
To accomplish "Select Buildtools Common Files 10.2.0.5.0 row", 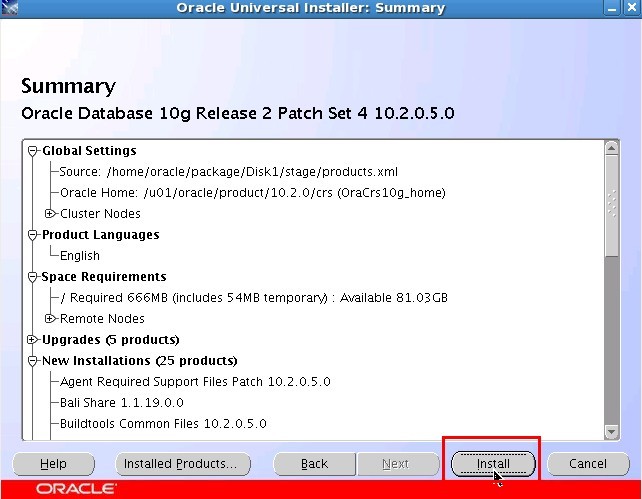I will (x=163, y=423).
